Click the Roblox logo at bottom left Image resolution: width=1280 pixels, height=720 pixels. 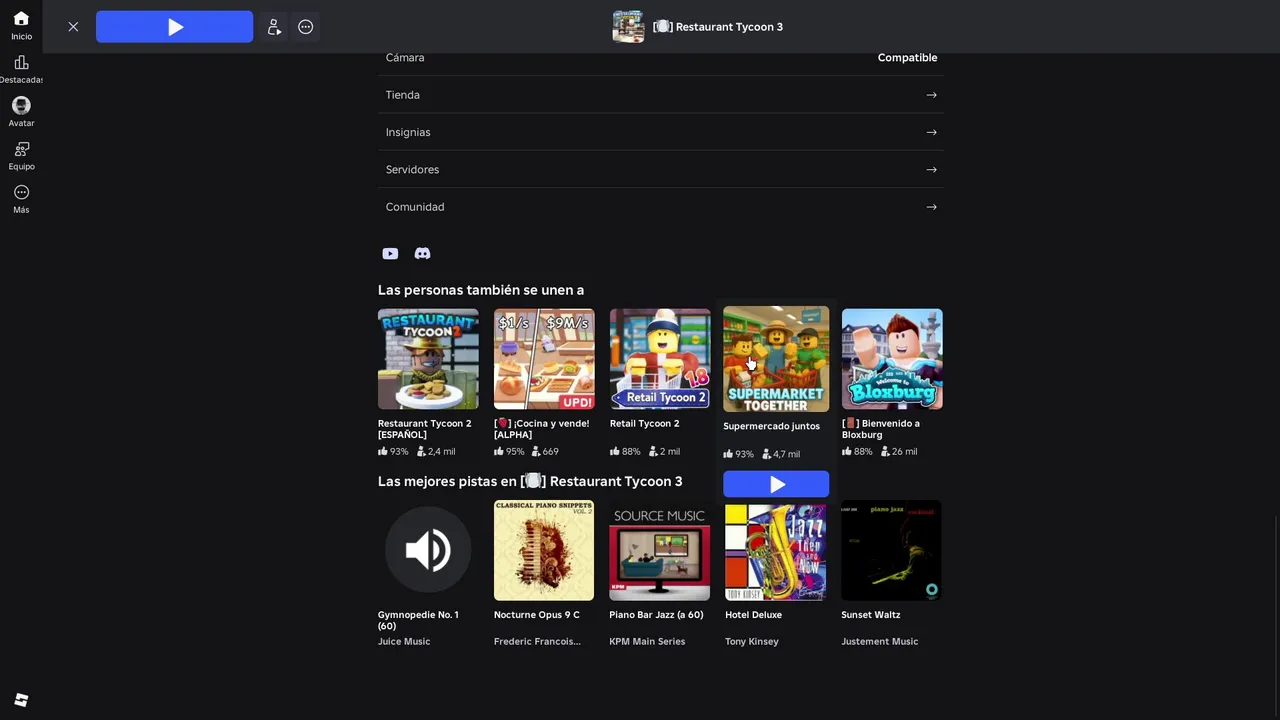[x=21, y=700]
